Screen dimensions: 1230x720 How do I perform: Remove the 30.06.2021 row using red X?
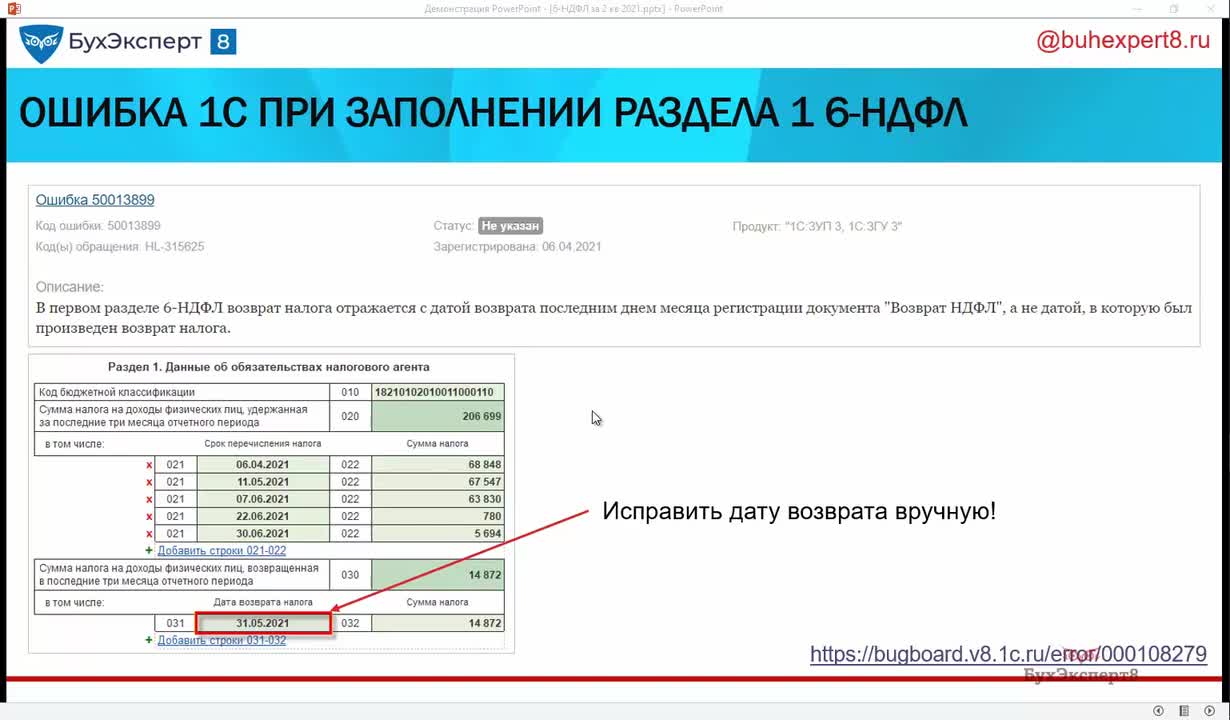click(x=150, y=534)
